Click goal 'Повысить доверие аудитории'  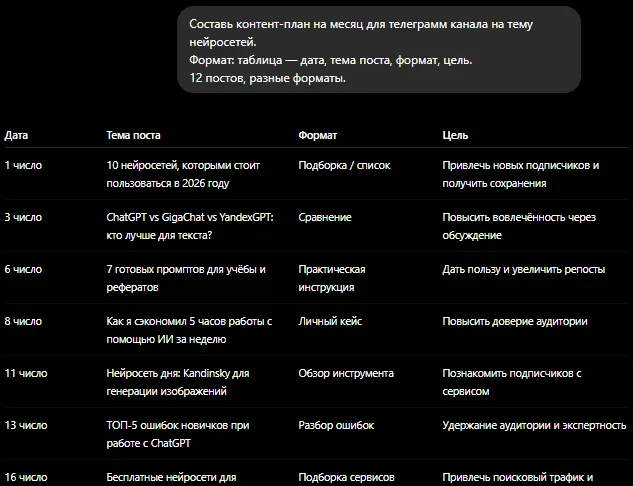pyautogui.click(x=515, y=321)
